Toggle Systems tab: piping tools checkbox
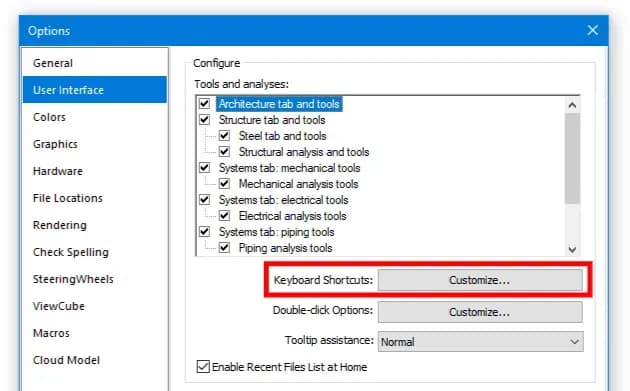 [205, 232]
